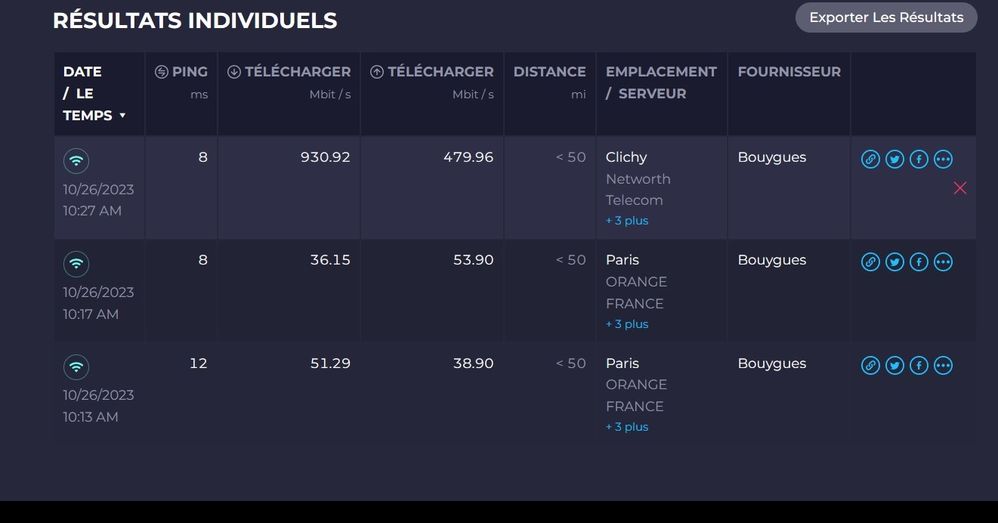Viewport: 998px width, 523px height.
Task: Expand "+ 3 plus" under Clichy Networth Telecom
Action: pos(627,221)
